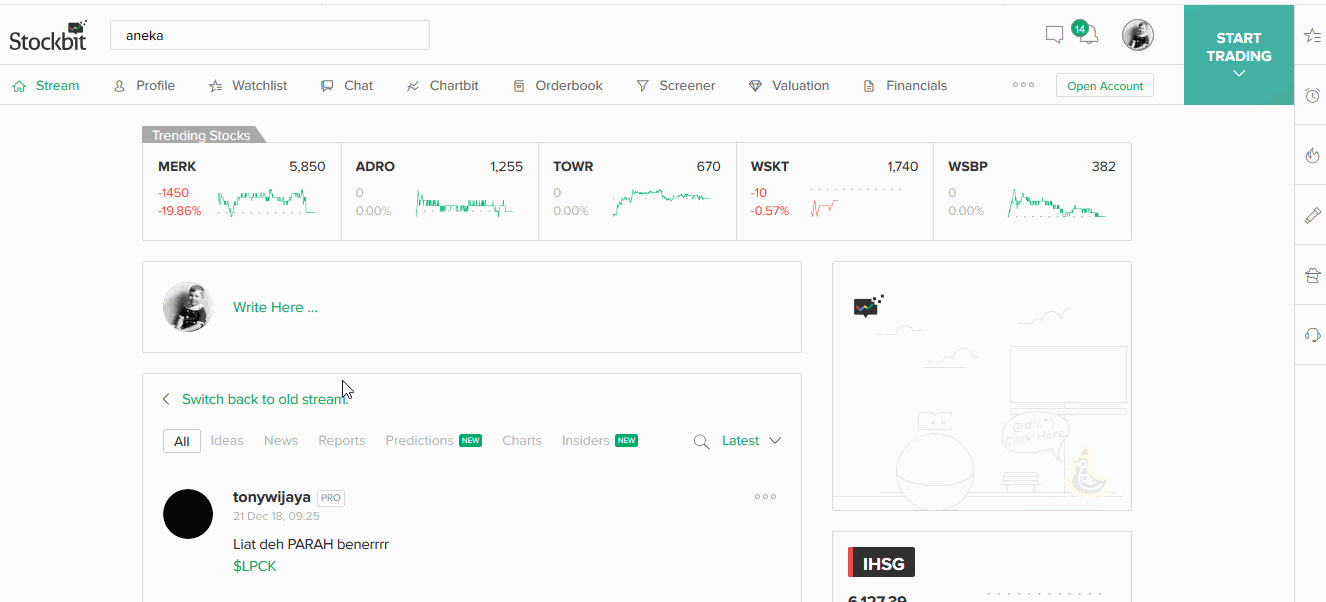Click the Stockbit logo

click(x=48, y=35)
